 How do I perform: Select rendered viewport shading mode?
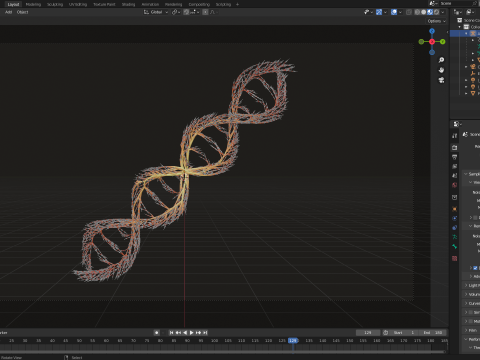coord(436,12)
